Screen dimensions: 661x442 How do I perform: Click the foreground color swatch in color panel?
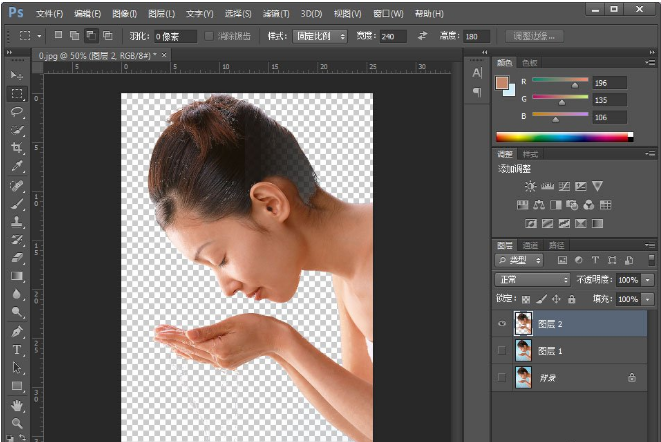(503, 83)
